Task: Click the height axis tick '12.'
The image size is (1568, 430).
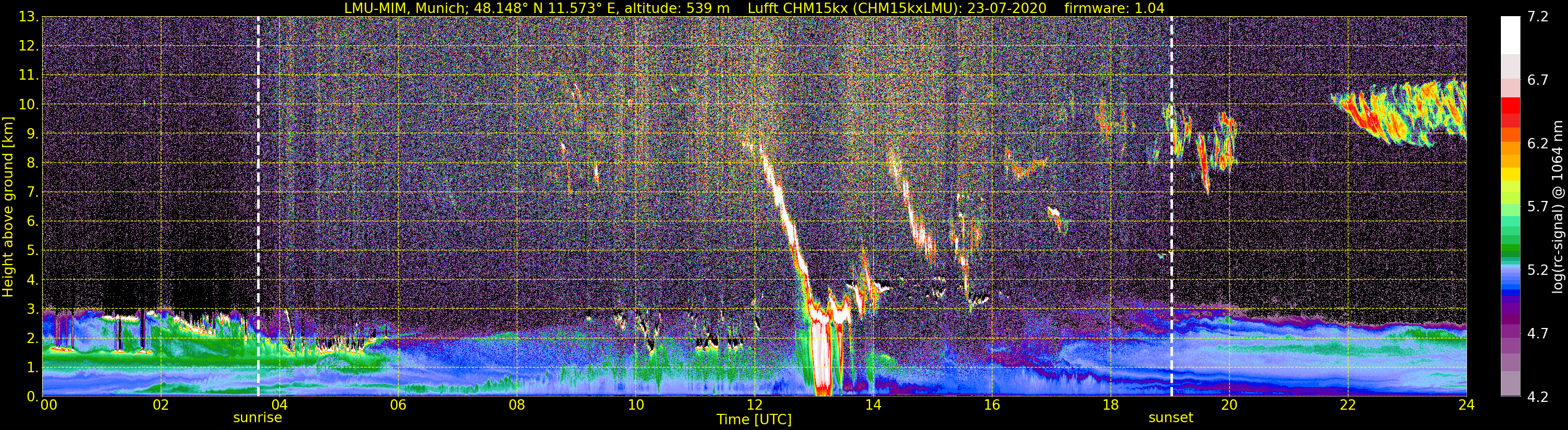Action: [x=28, y=46]
